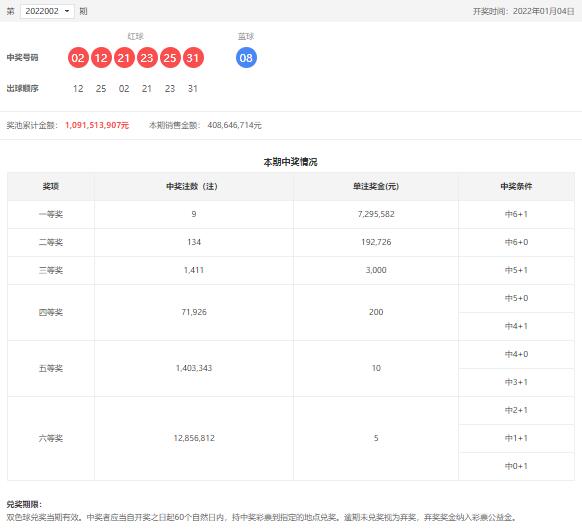Click condition cell 中5+0
Screen dimensions: 582x532
(516, 298)
